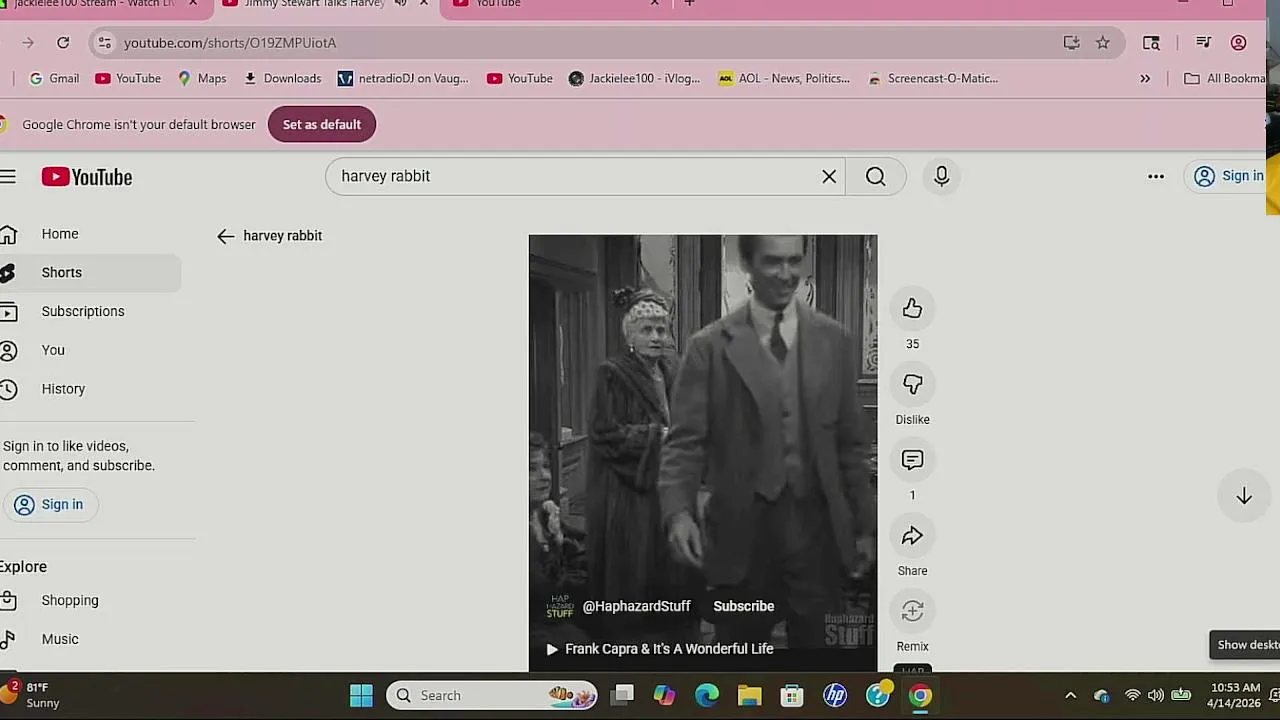This screenshot has height=720, width=1280.
Task: Remix this short
Action: click(912, 611)
